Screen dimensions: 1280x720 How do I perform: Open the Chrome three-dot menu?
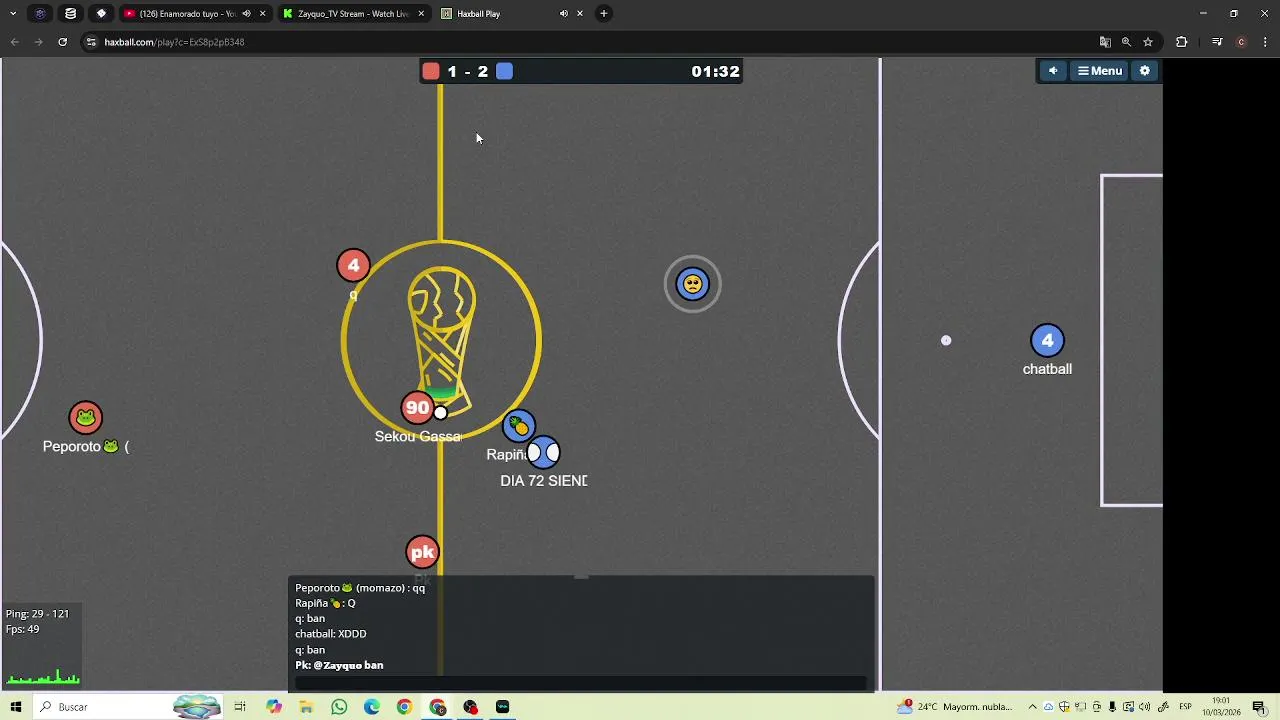coord(1265,42)
